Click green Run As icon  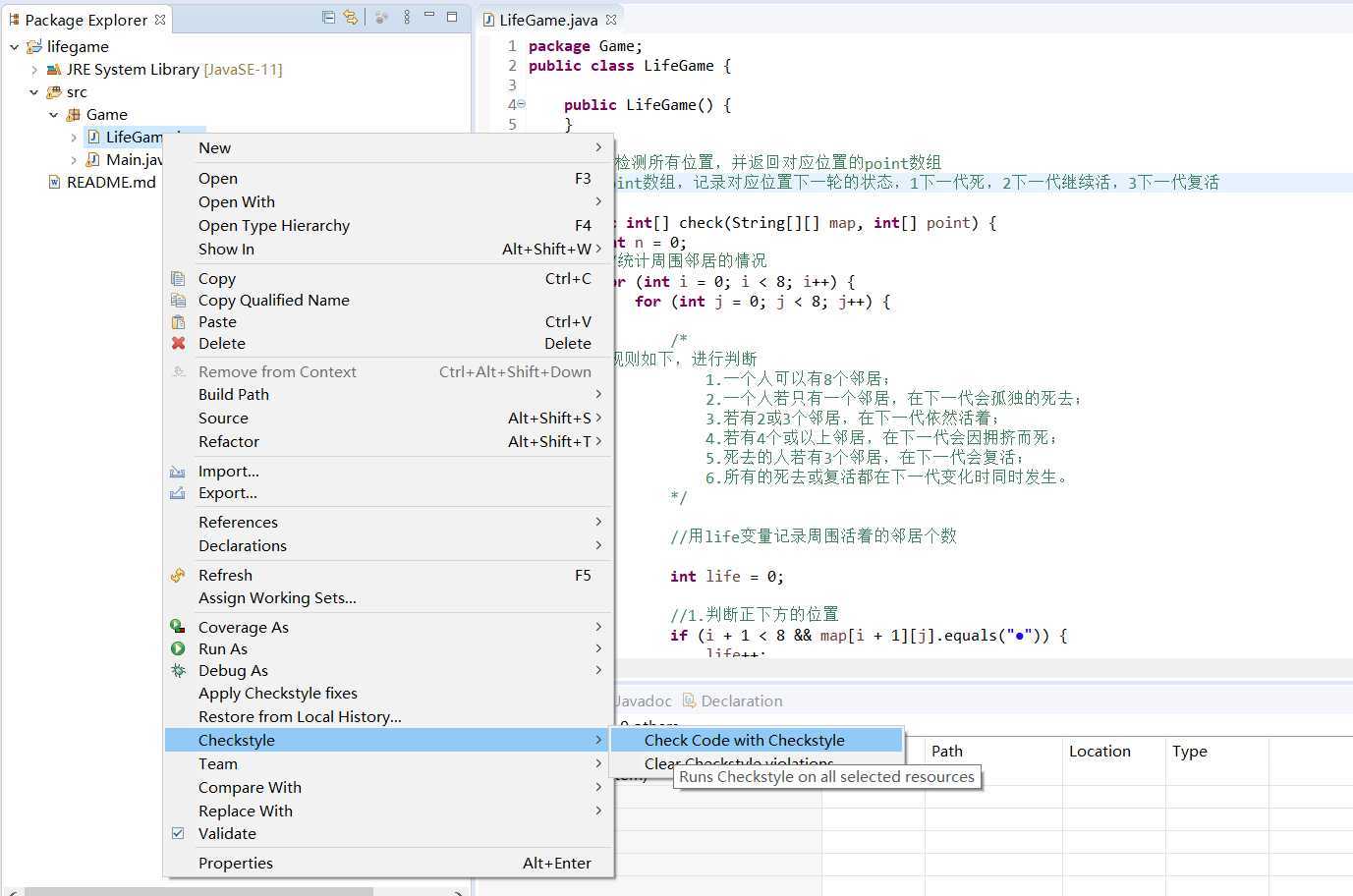pos(178,649)
